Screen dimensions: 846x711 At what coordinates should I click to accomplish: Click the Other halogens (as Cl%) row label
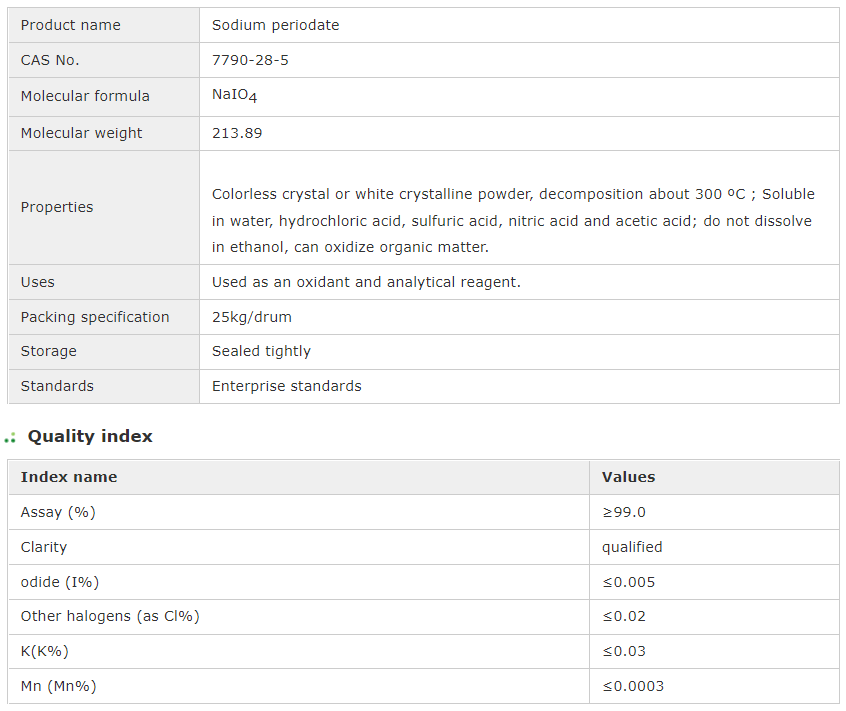[x=110, y=616]
